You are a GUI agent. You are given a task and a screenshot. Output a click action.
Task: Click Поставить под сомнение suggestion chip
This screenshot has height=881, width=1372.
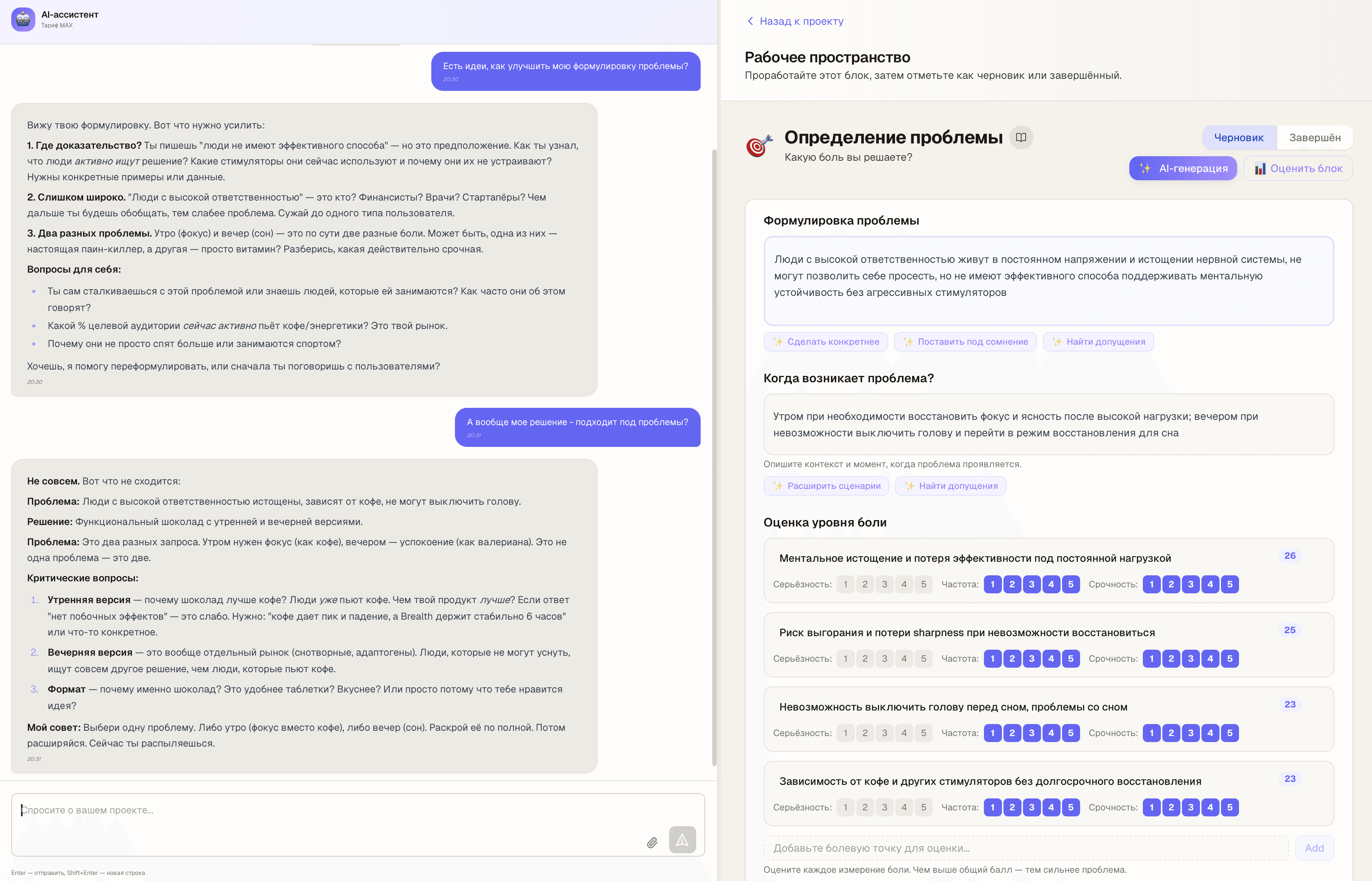965,341
